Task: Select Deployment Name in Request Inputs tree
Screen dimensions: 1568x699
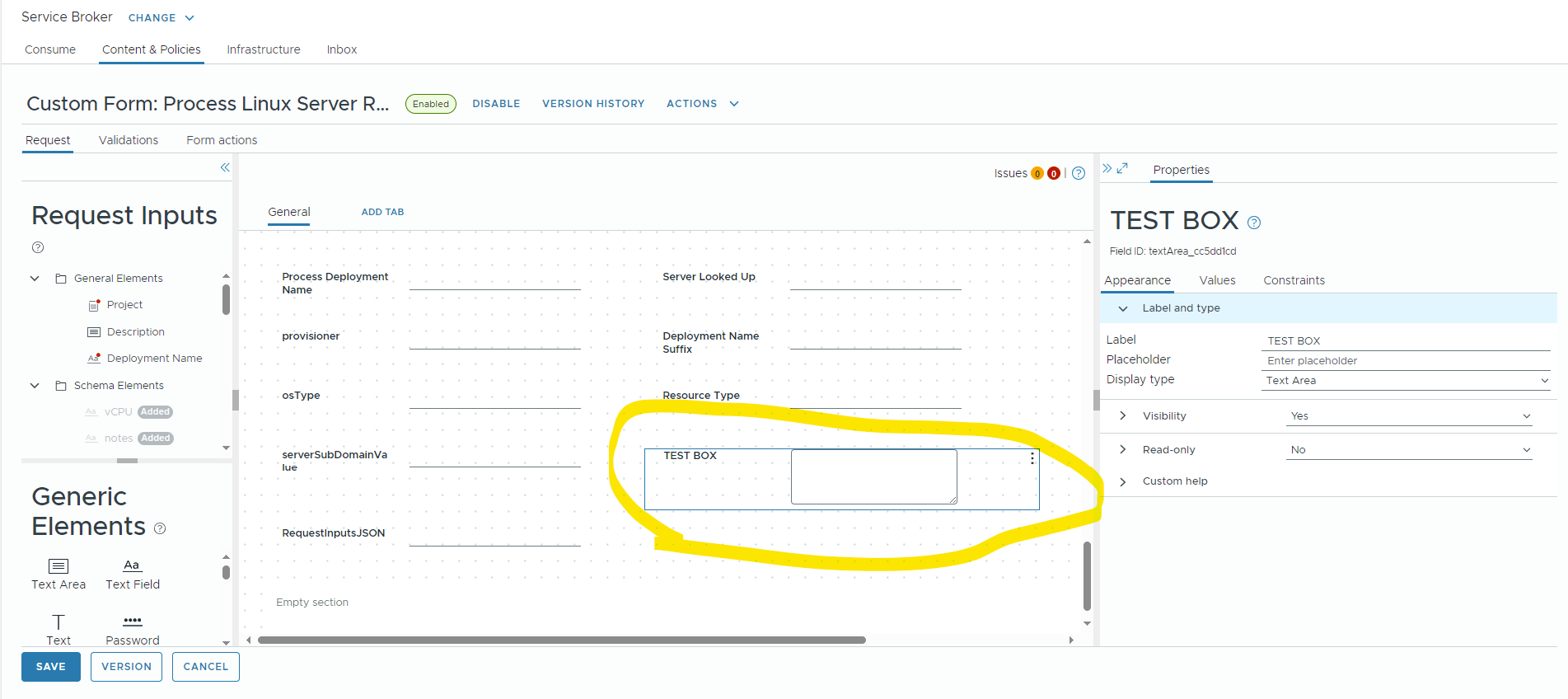Action: (x=155, y=359)
